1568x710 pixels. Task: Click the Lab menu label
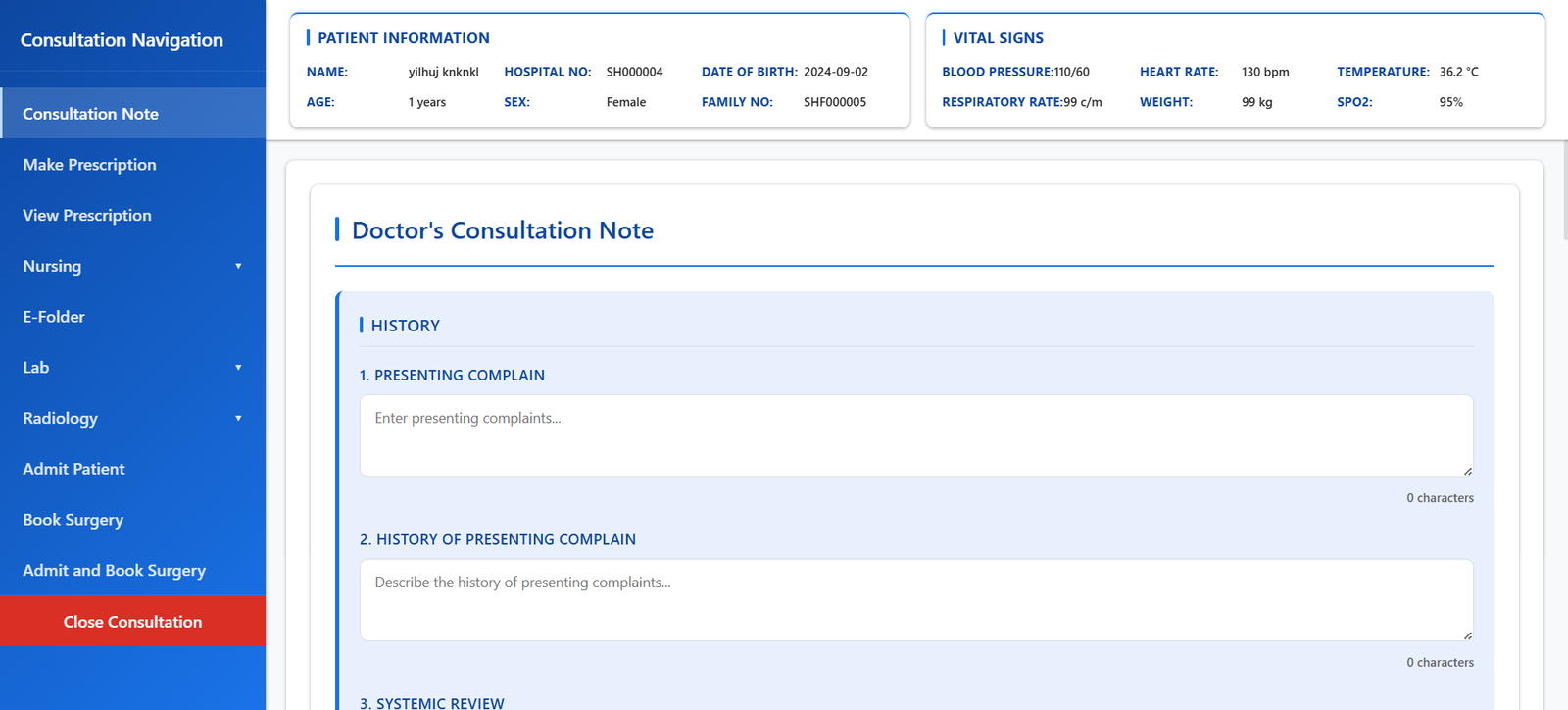click(x=36, y=368)
